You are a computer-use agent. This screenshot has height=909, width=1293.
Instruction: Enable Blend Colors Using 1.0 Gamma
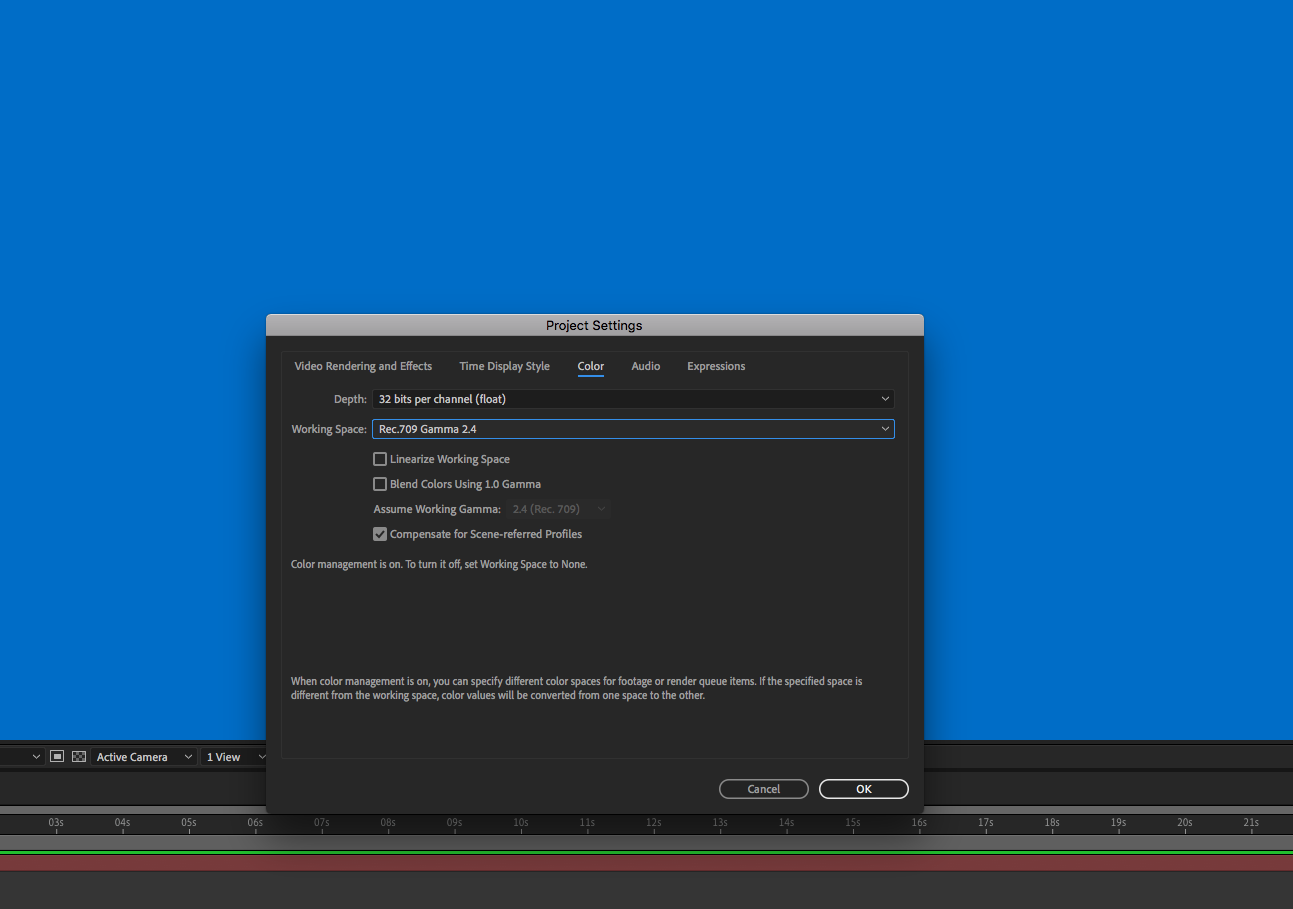[x=380, y=484]
